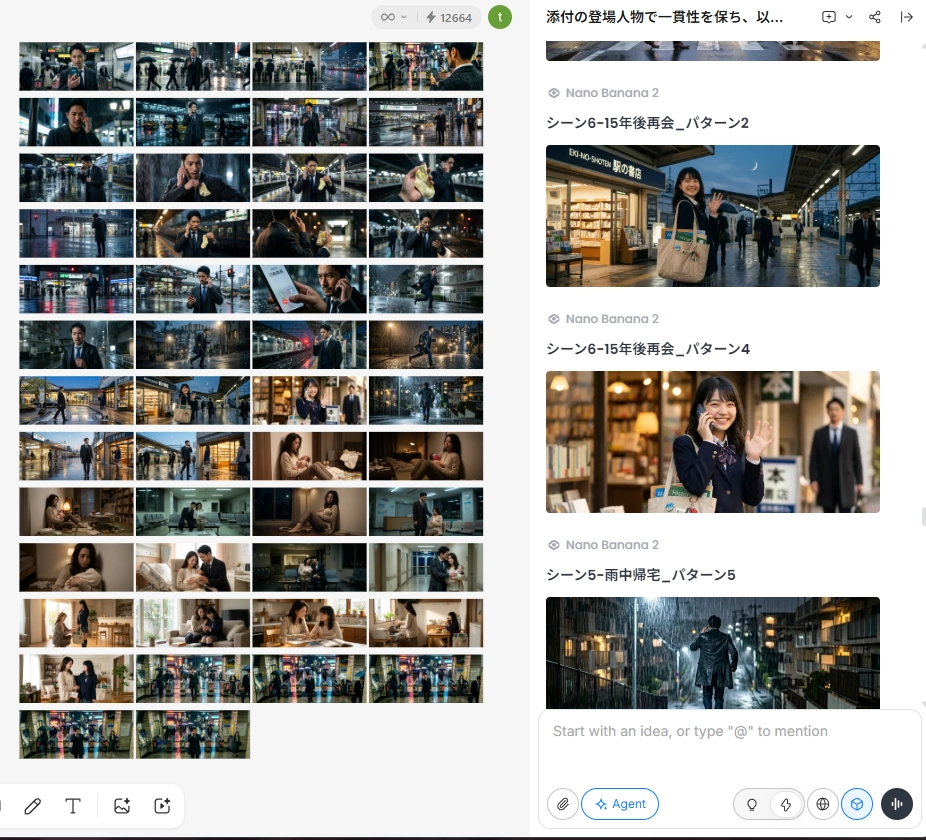Open the シーン6-15年後再会_パターン2 bookstore image
Image resolution: width=926 pixels, height=840 pixels.
(x=713, y=216)
